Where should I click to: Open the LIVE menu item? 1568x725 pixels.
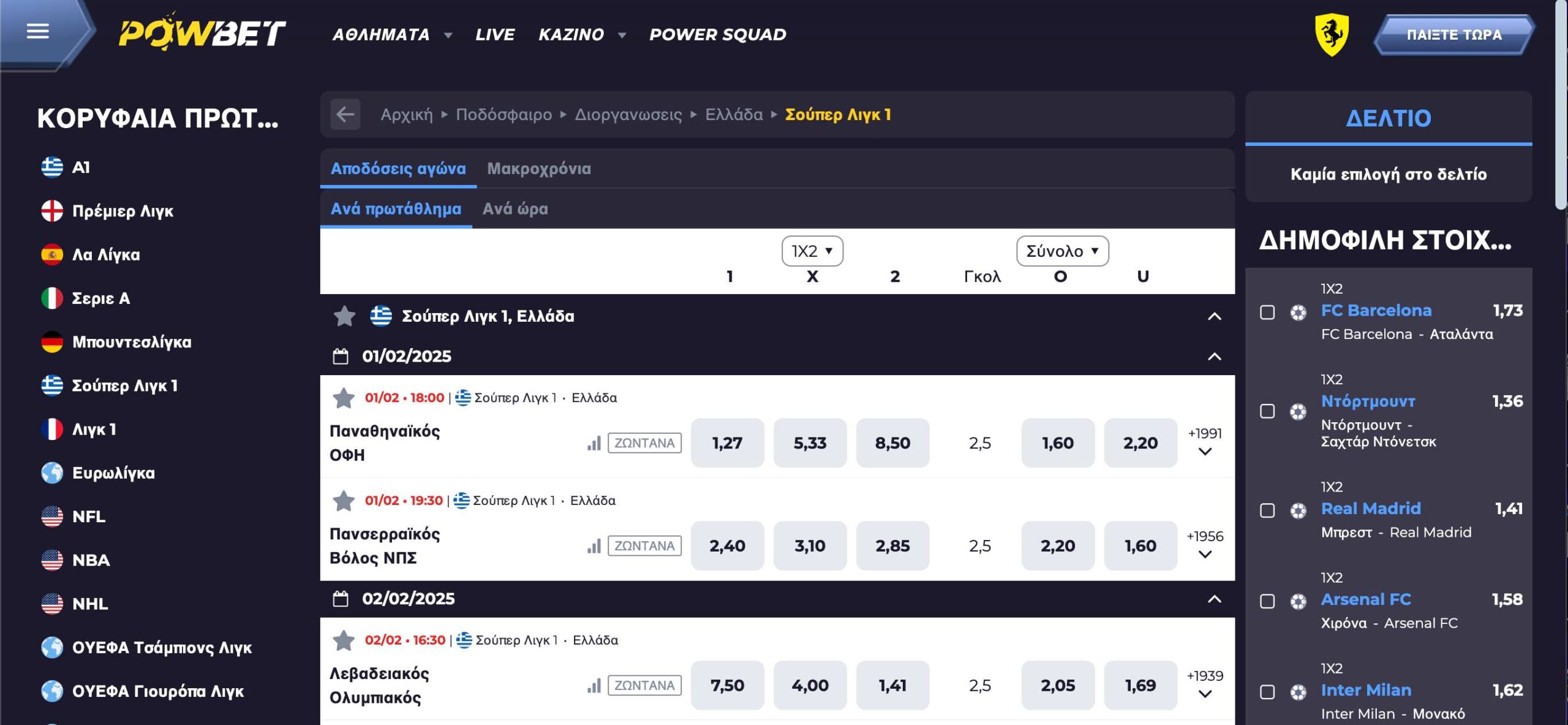[x=495, y=35]
